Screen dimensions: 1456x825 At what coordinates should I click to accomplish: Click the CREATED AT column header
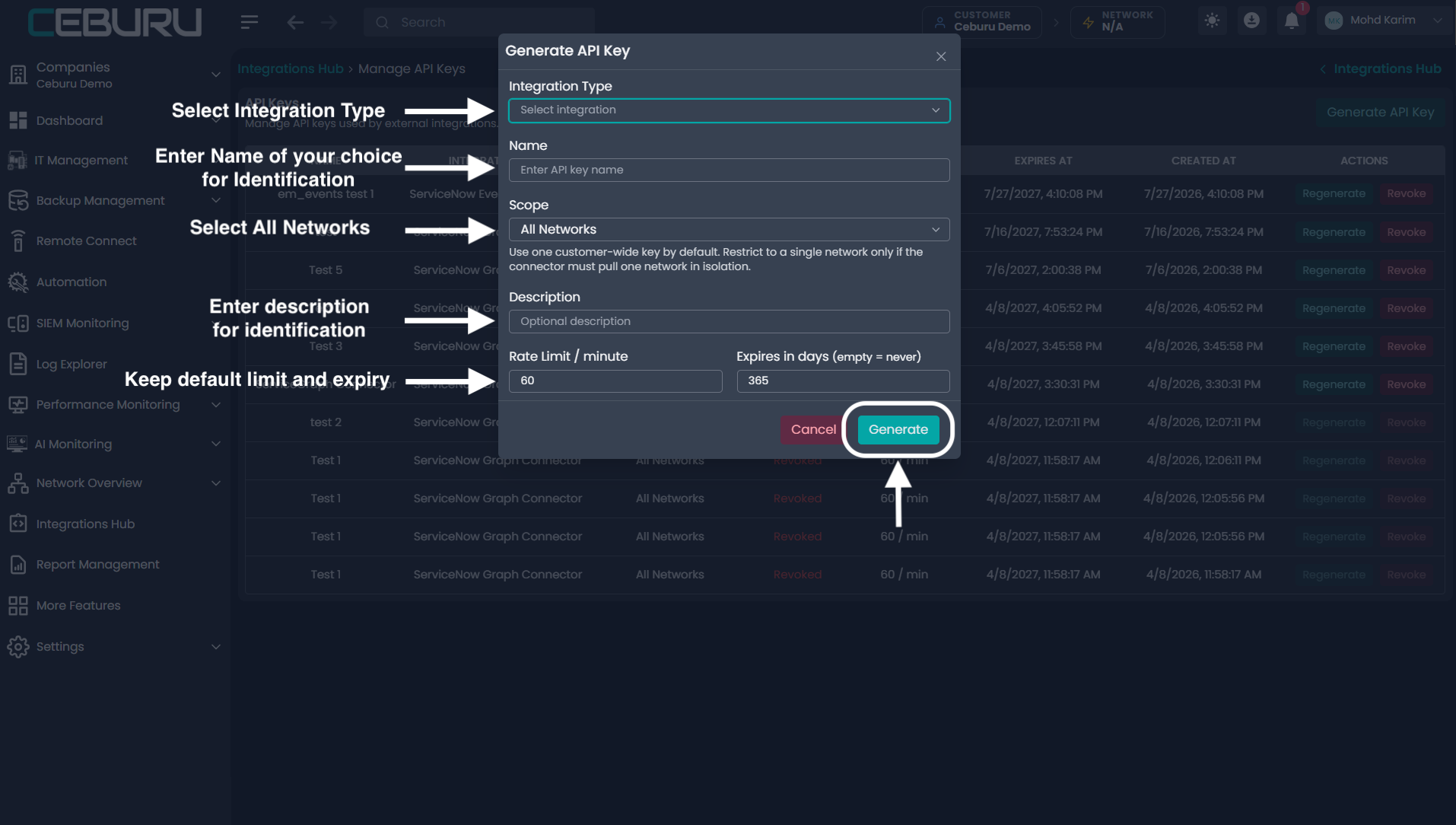click(x=1203, y=161)
